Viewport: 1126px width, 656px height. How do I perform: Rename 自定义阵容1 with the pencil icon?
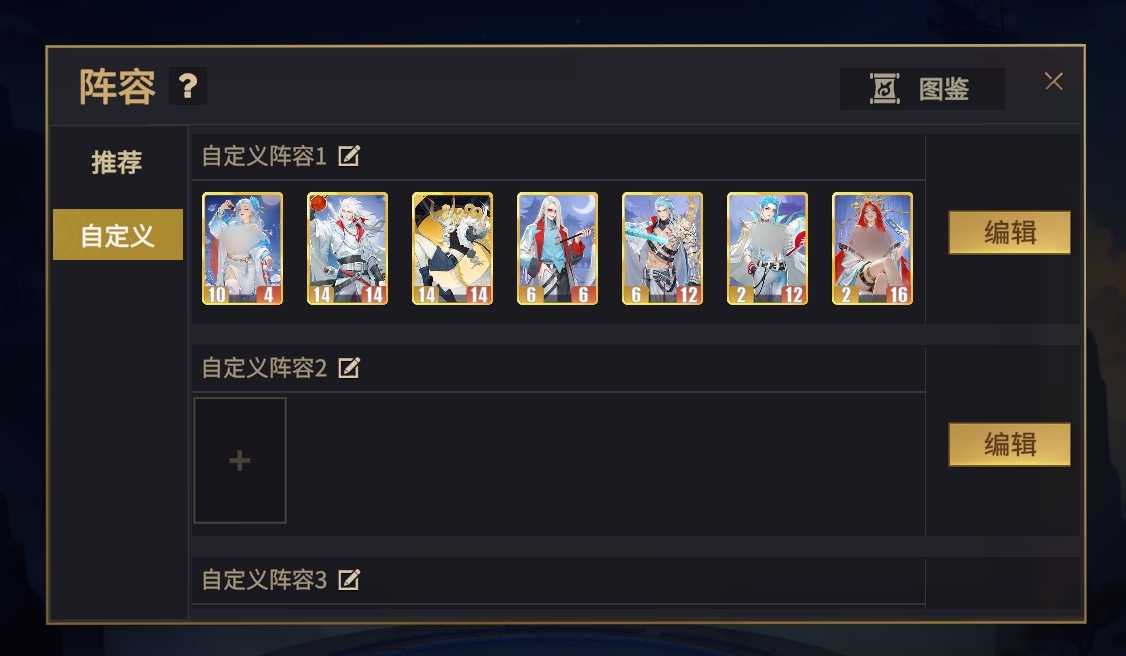(x=349, y=156)
